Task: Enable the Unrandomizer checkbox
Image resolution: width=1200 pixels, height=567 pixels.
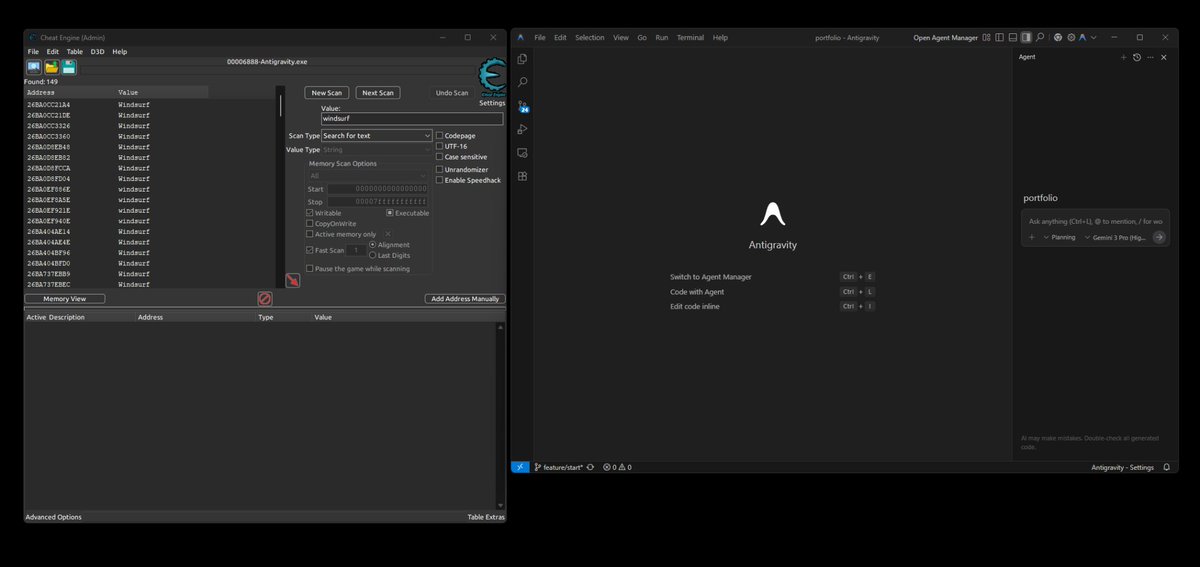Action: pyautogui.click(x=440, y=169)
